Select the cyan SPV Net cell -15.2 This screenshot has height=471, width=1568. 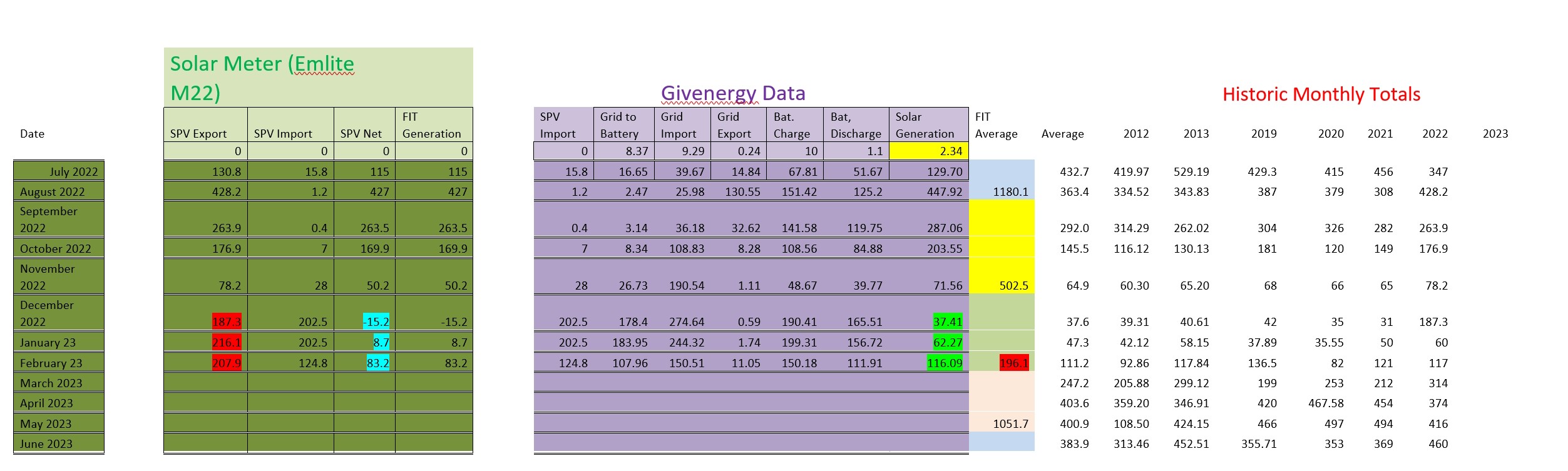click(376, 322)
